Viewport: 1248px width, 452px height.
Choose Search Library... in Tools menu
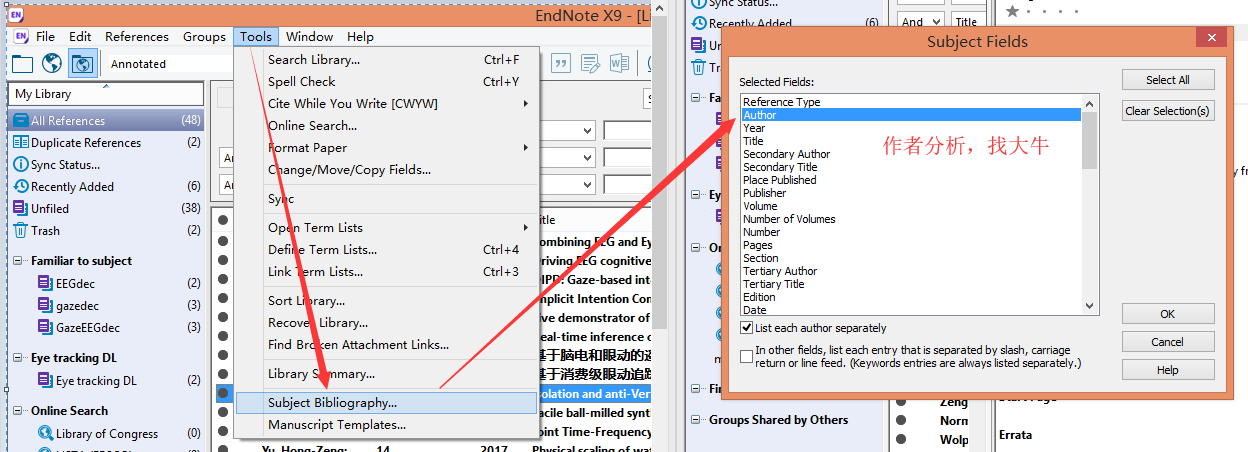click(387, 60)
